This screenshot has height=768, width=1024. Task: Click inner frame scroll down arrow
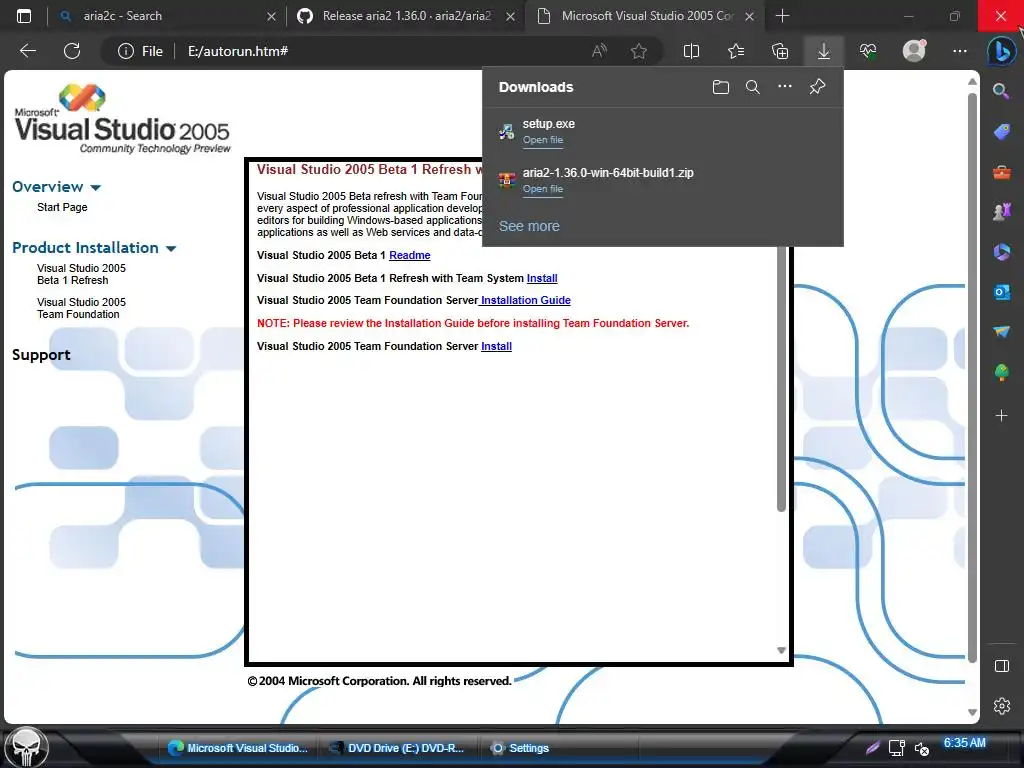(781, 650)
